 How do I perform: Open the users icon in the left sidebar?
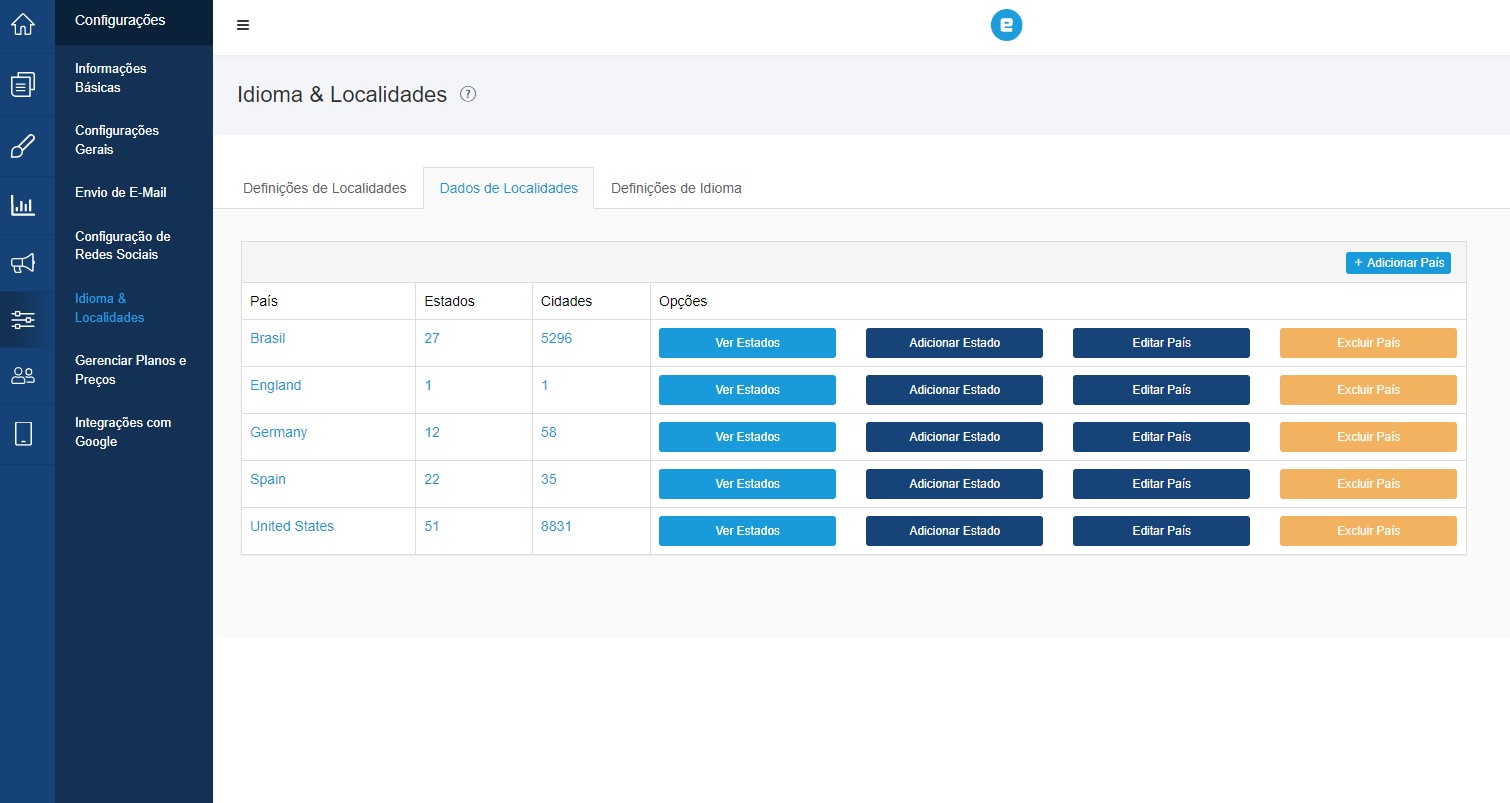23,376
